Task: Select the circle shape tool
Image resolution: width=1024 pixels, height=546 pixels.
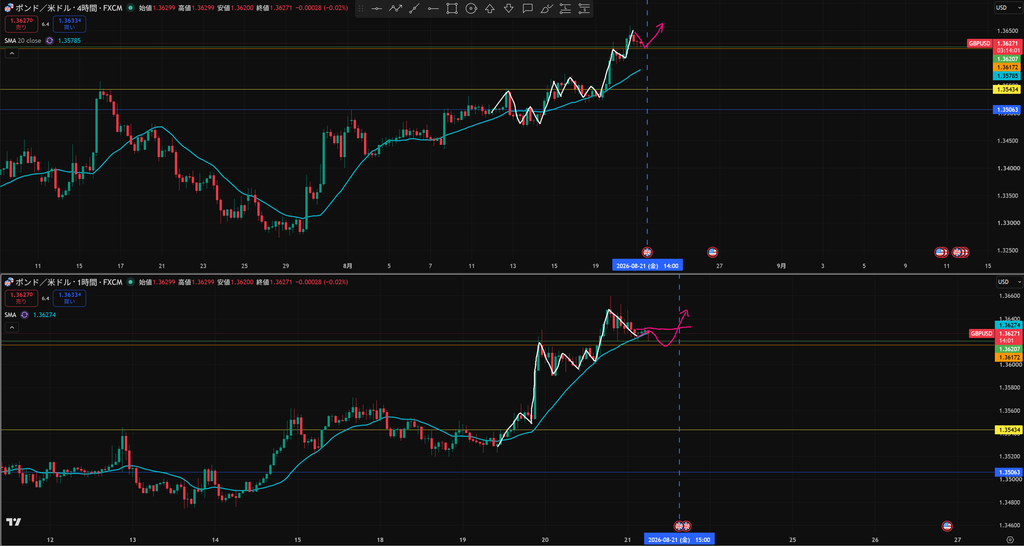Action: pos(471,8)
